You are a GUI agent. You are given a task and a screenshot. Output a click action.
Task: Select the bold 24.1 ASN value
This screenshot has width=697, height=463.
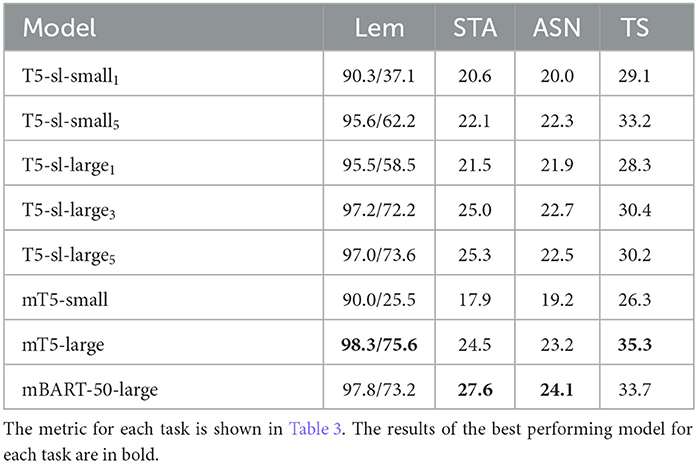[x=557, y=390]
